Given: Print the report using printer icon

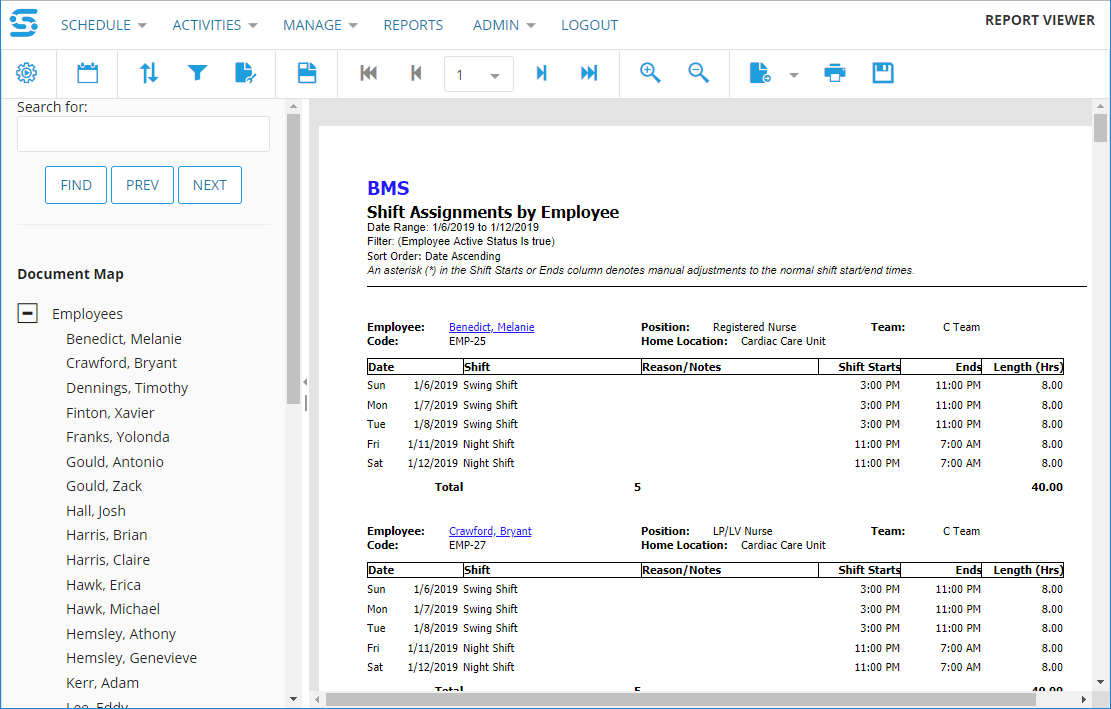Looking at the screenshot, I should tap(834, 73).
